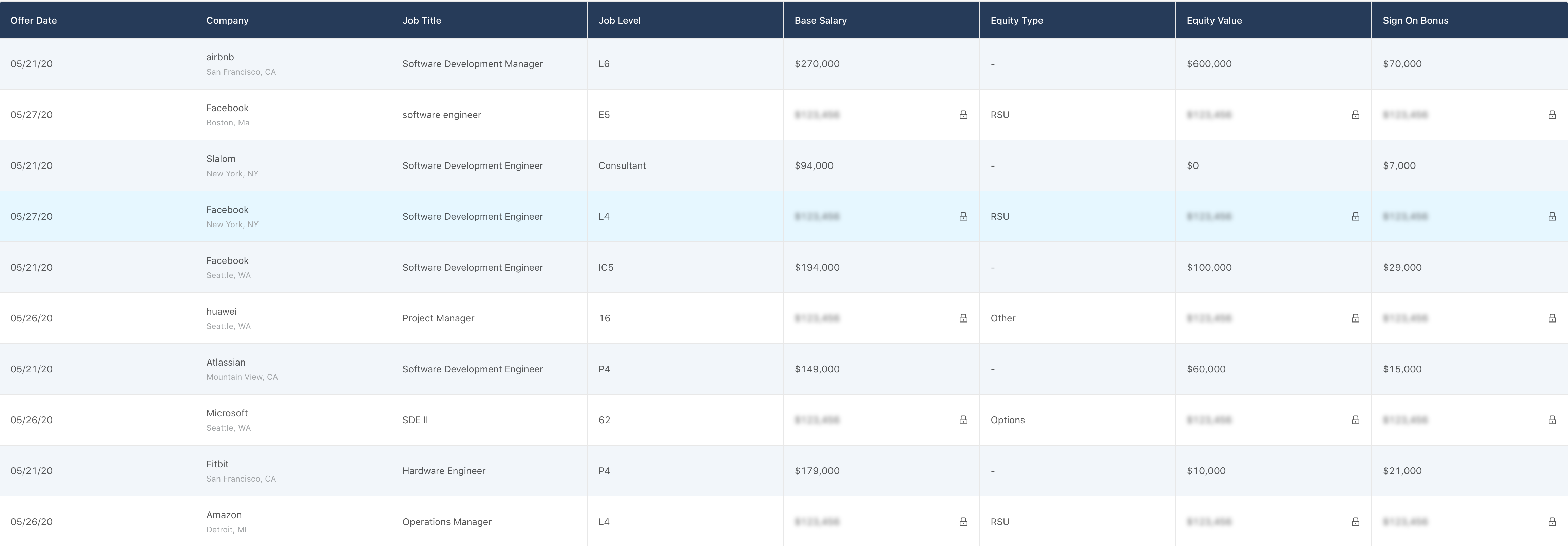Click lock icon in Amazon equity value cell
This screenshot has height=546, width=1568.
(1355, 521)
